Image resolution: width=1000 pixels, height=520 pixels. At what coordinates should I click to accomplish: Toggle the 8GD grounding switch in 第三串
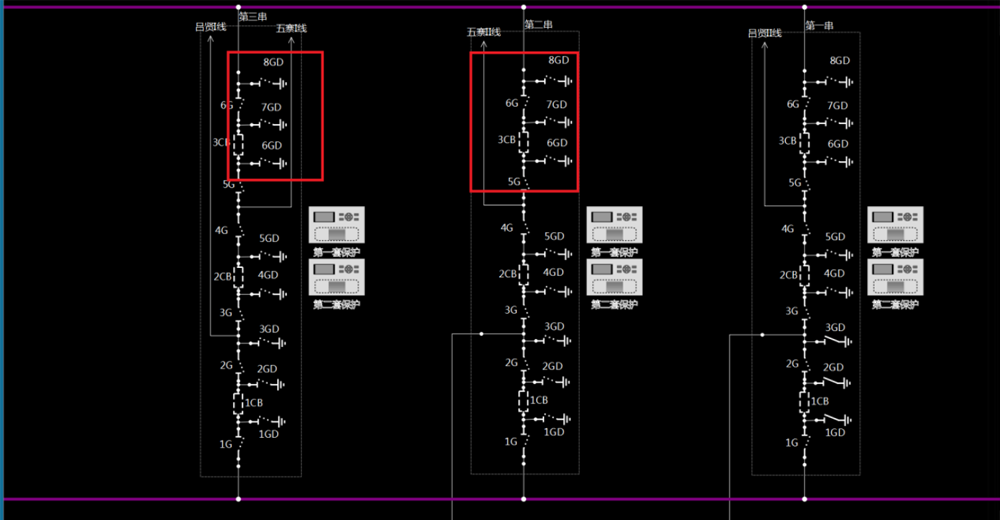[x=262, y=84]
